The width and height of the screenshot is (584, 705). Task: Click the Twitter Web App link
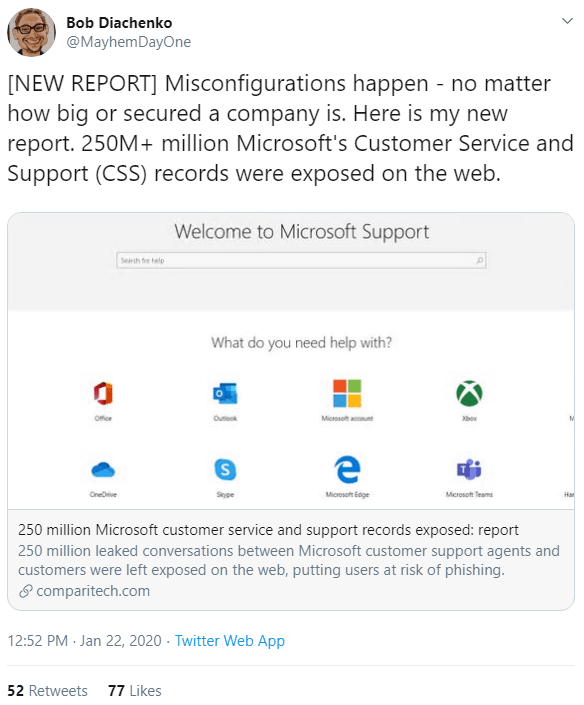(230, 641)
